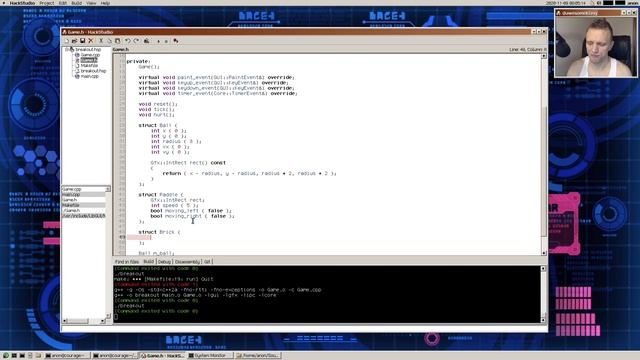Click the webcam overlay window
The width and height of the screenshot is (640, 360).
pyautogui.click(x=596, y=43)
